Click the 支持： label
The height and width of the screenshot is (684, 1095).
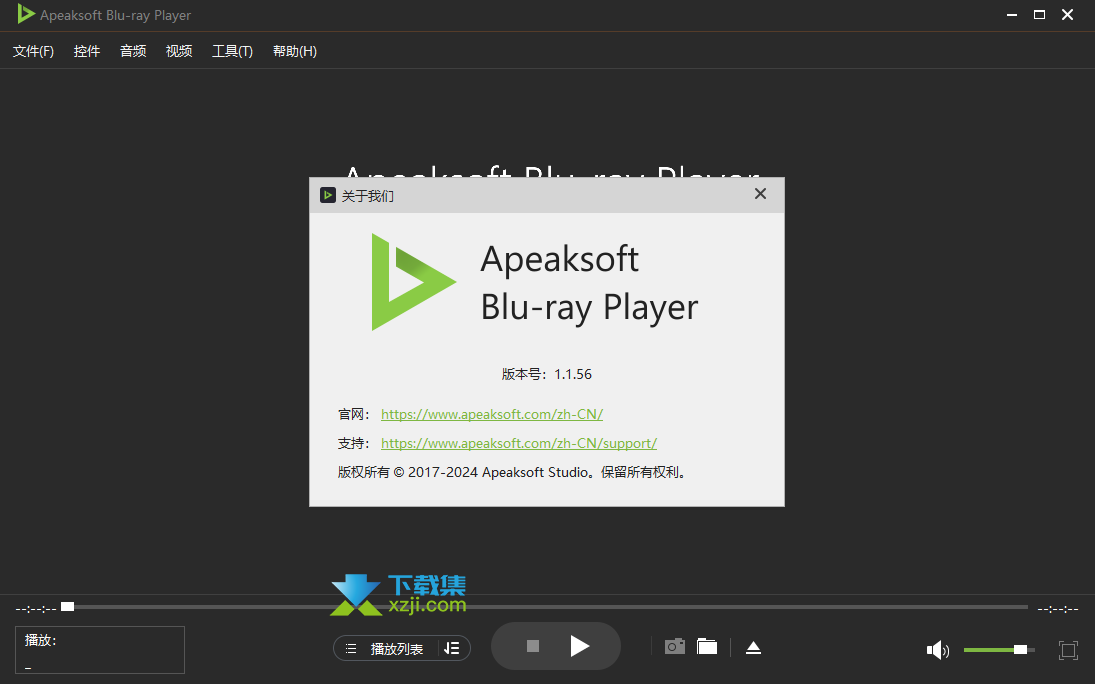354,444
